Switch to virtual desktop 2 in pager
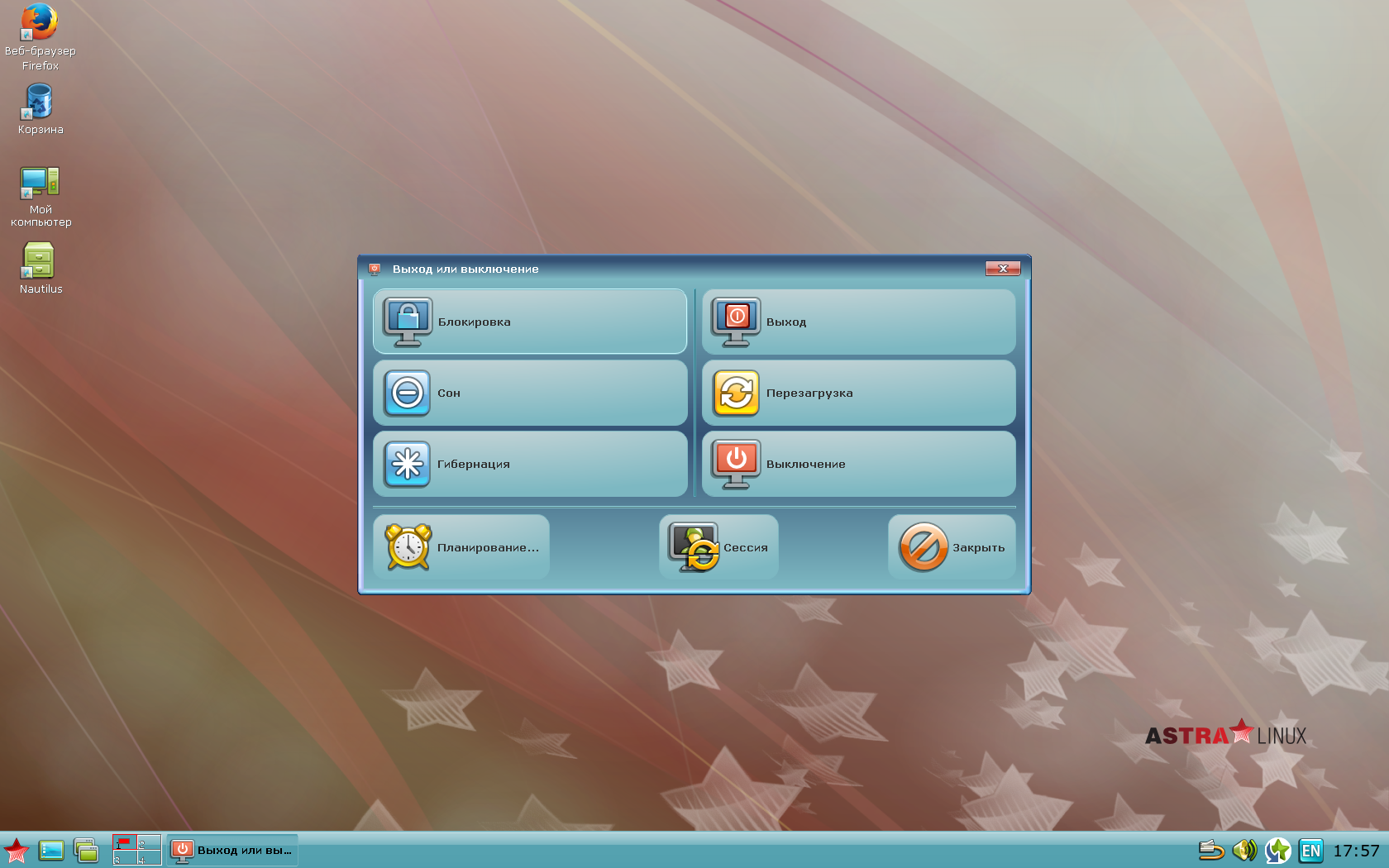This screenshot has height=868, width=1389. (x=149, y=842)
